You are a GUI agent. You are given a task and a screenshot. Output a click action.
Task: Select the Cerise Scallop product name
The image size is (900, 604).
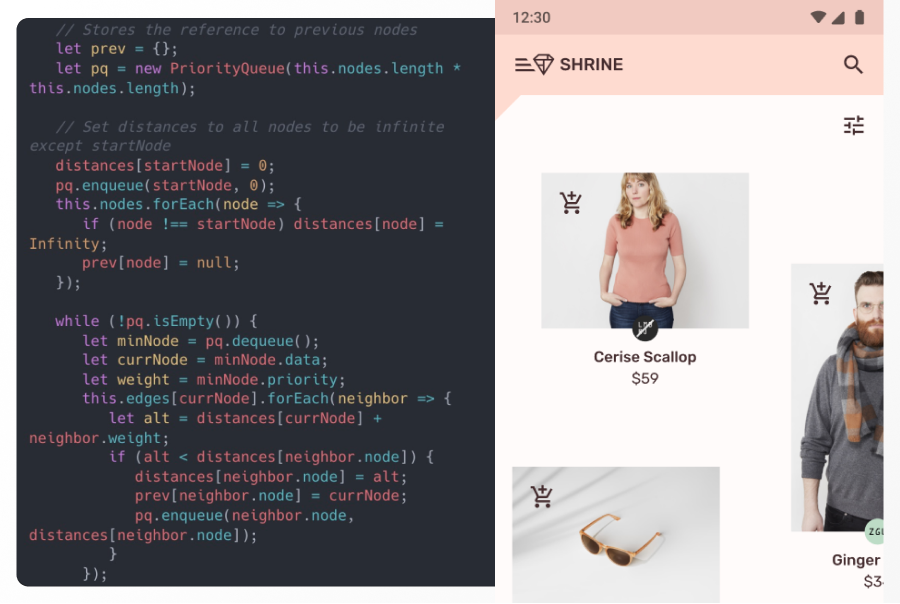click(x=645, y=357)
